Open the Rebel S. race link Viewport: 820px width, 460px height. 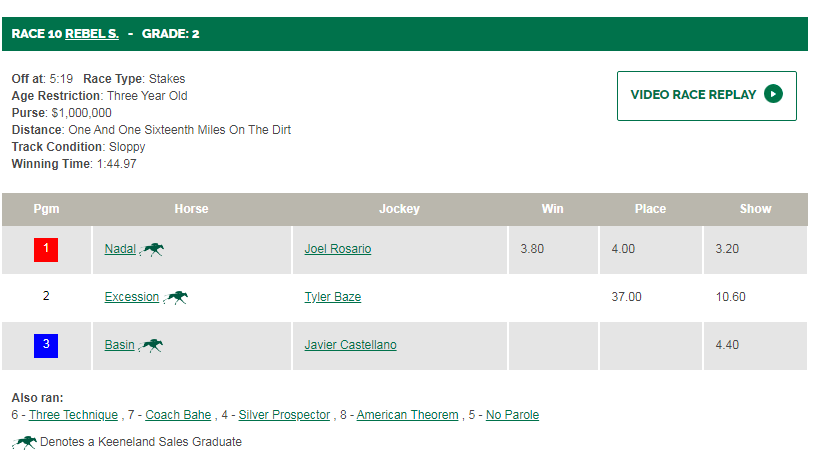click(x=92, y=34)
